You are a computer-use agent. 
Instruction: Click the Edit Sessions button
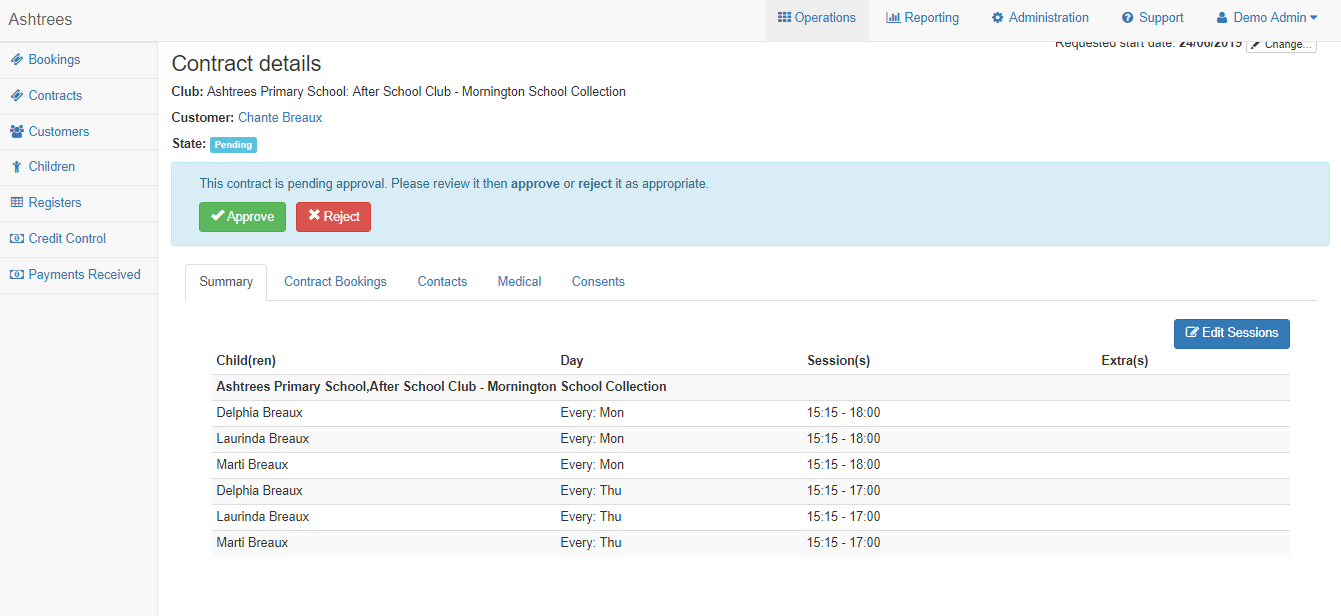click(x=1231, y=333)
